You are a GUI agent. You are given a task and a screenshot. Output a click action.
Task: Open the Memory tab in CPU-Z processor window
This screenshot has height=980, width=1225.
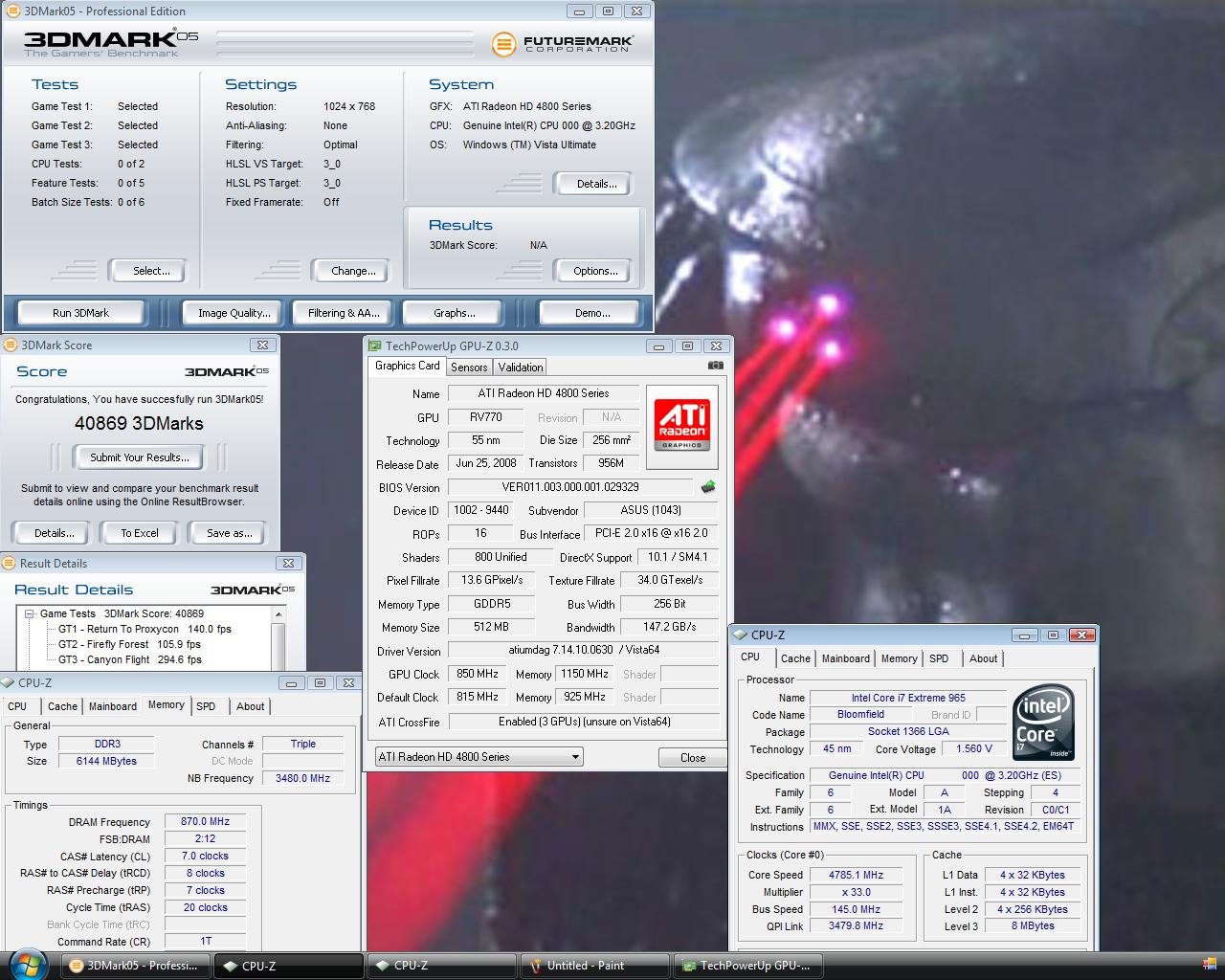coord(899,658)
